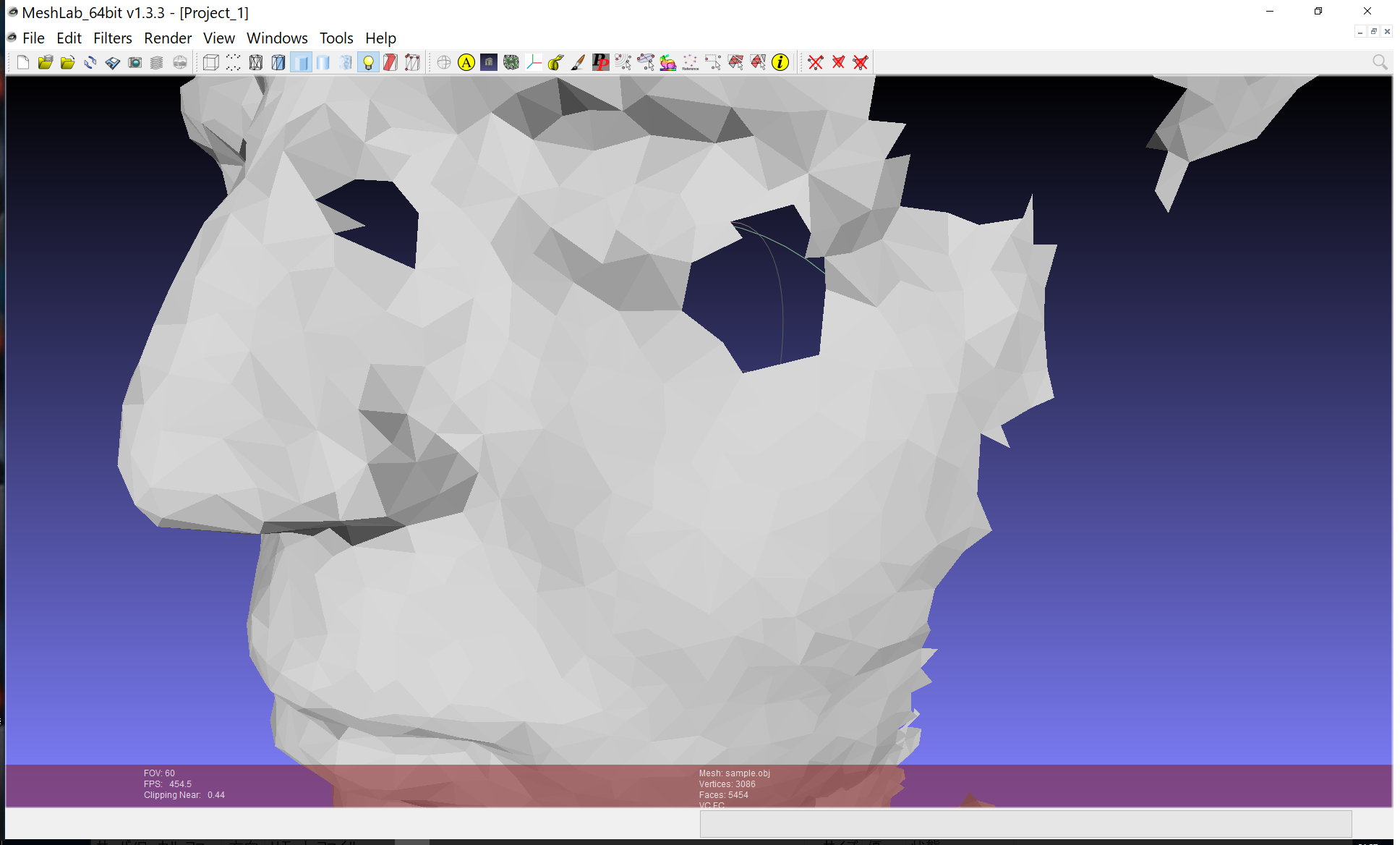Select the measuring tape tool

(556, 63)
